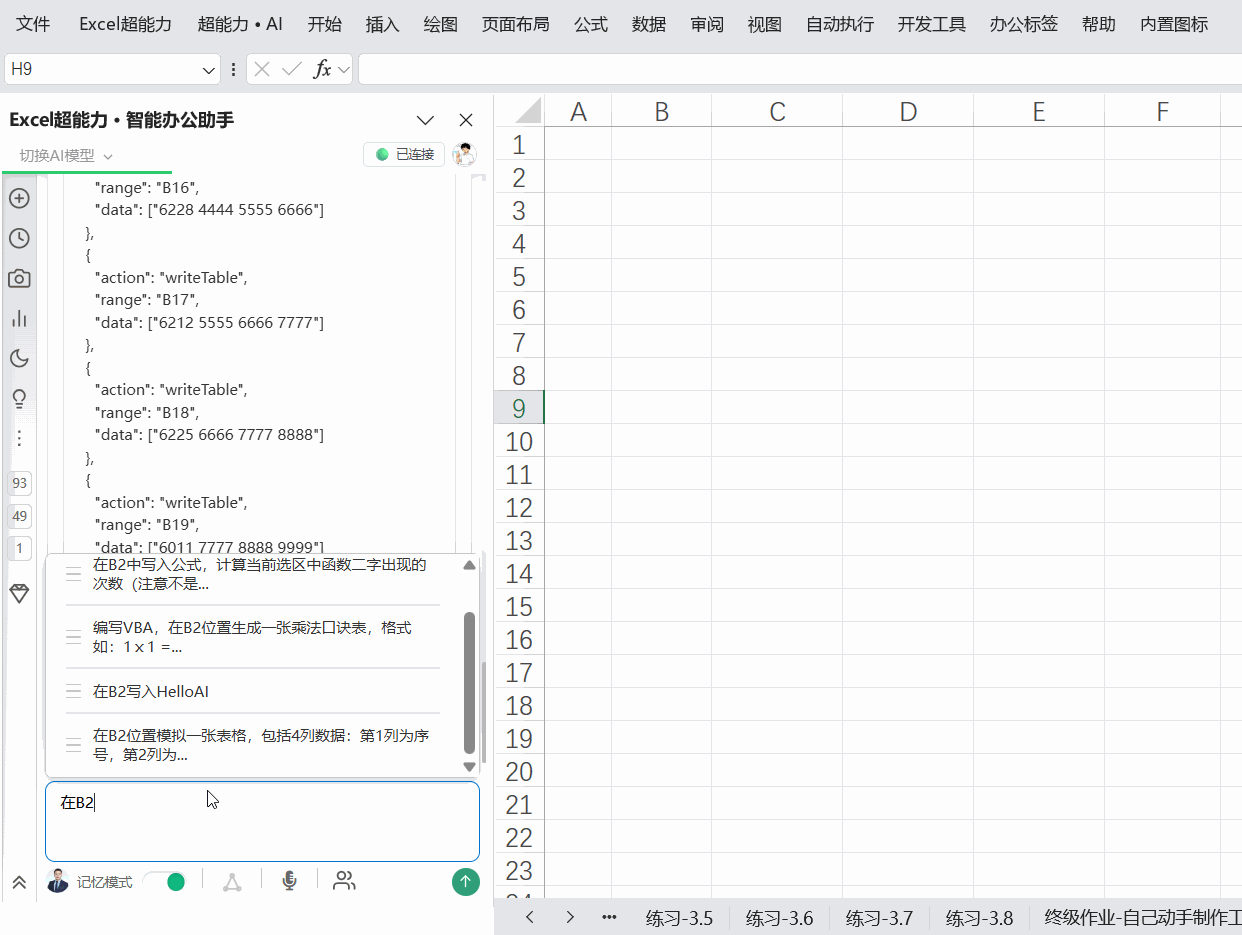Click the previous sheet arrow

pos(530,917)
